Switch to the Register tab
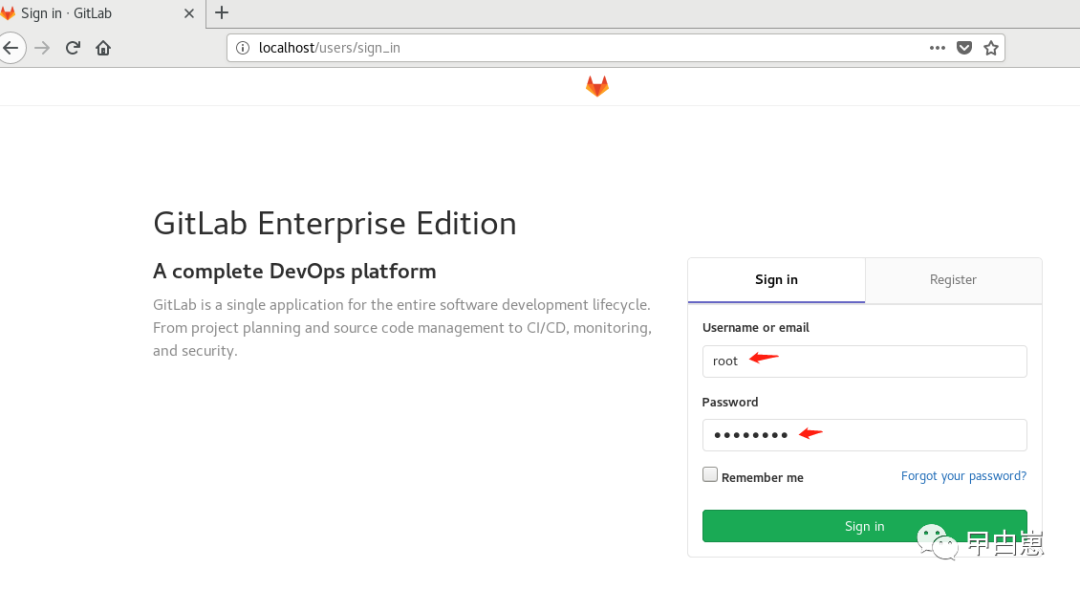Image resolution: width=1080 pixels, height=591 pixels. point(953,280)
